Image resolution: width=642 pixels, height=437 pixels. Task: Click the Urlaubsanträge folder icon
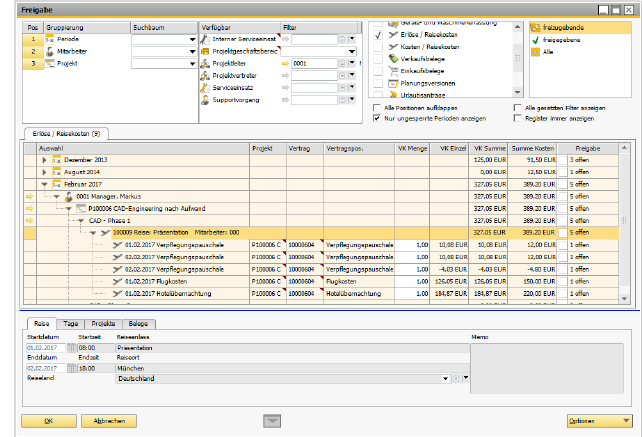click(x=394, y=95)
